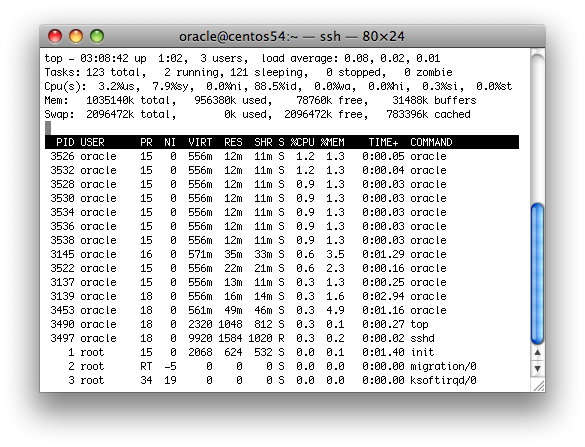The image size is (585, 447).
Task: Click TIME+ value 0:01.29
Action: (x=383, y=254)
